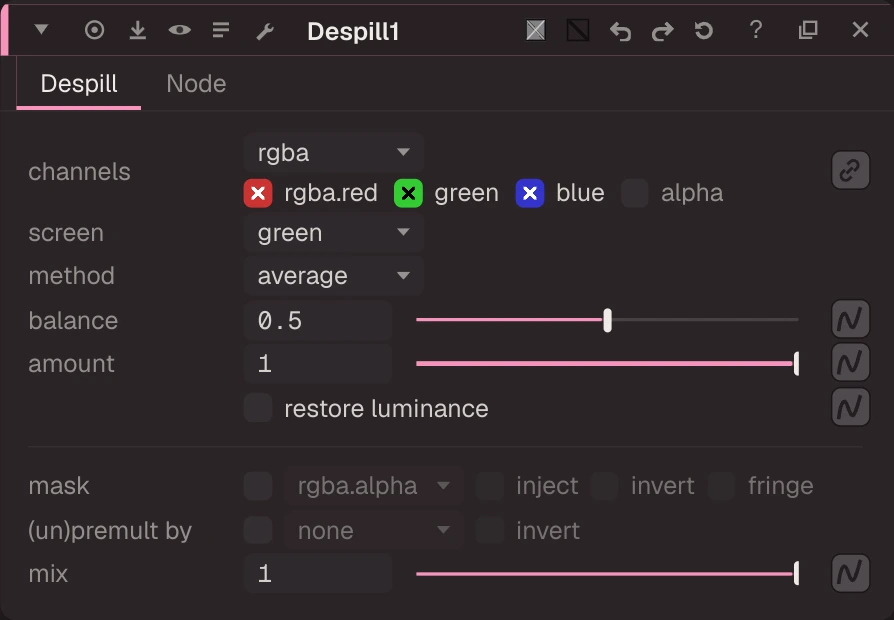The image size is (894, 620).
Task: Open the rgba.alpha mask channel dropdown
Action: (373, 486)
